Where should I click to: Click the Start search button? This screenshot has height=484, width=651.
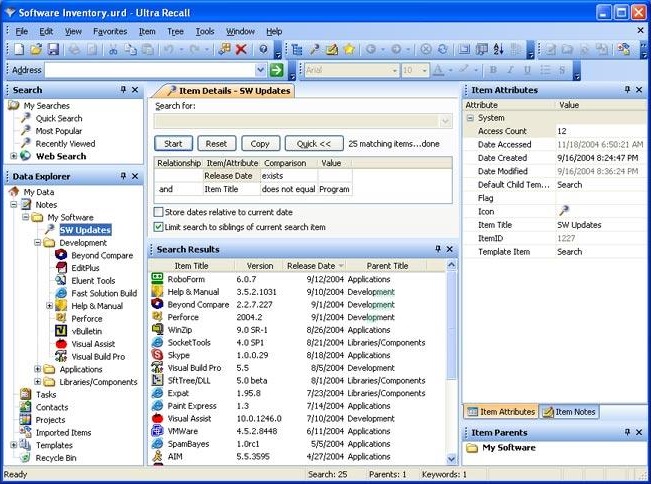coord(173,144)
